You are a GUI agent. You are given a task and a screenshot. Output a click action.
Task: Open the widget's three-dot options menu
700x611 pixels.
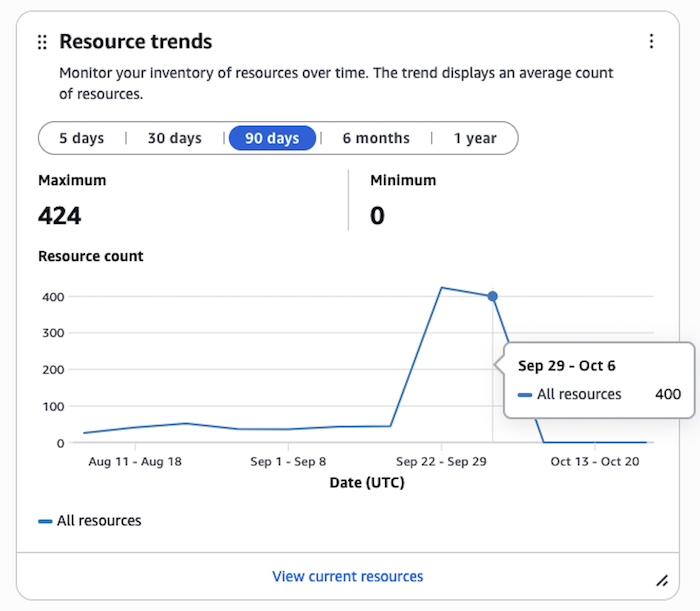[651, 41]
